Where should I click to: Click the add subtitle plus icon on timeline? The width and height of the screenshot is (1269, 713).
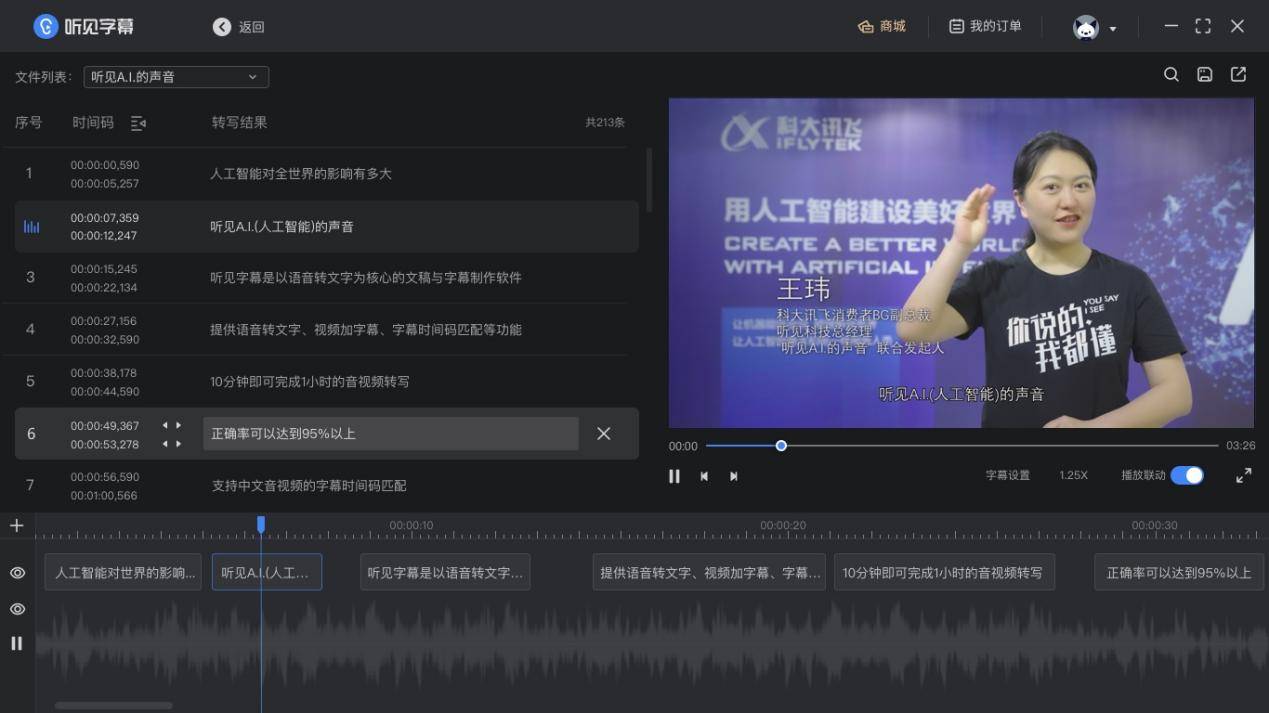tap(16, 524)
